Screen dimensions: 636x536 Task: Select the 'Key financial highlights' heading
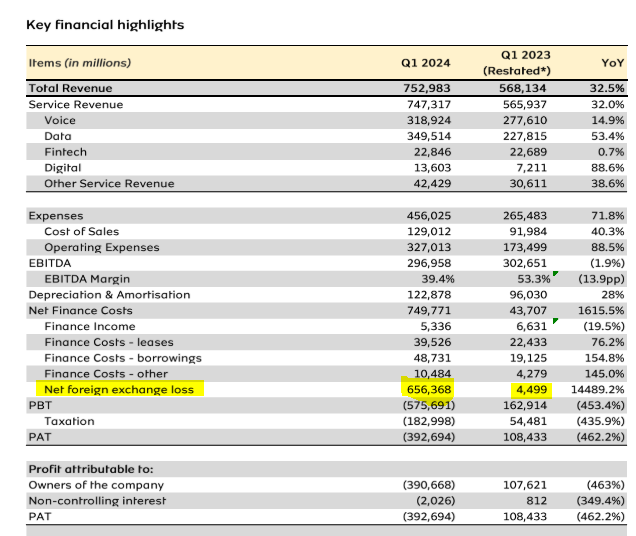pyautogui.click(x=105, y=25)
